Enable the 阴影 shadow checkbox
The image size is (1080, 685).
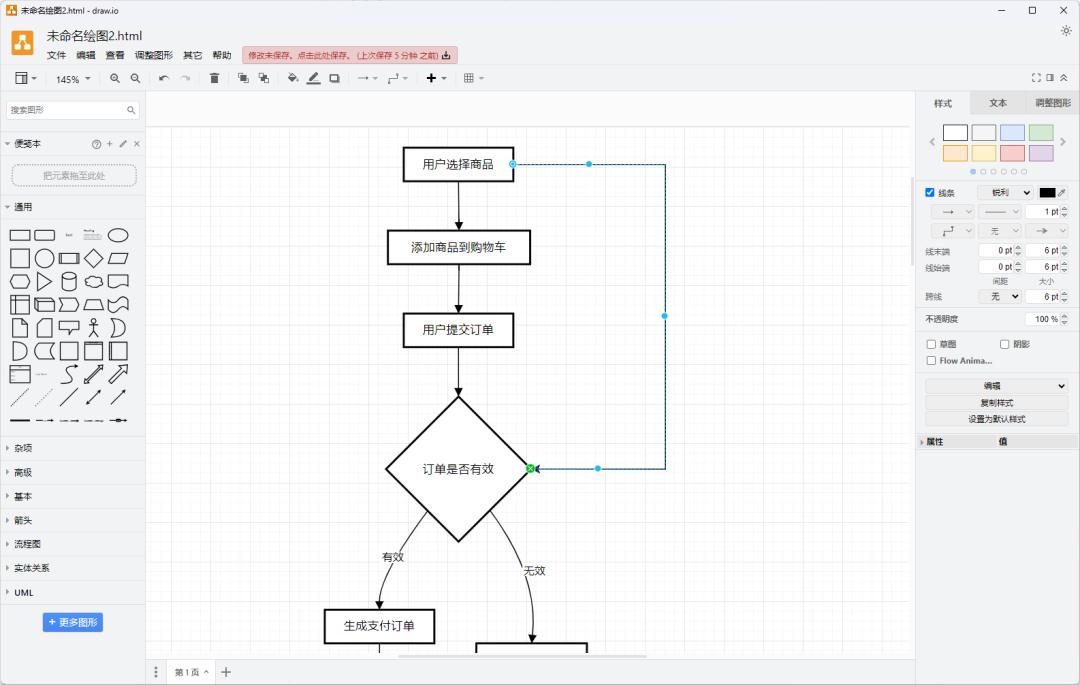pyautogui.click(x=1004, y=344)
